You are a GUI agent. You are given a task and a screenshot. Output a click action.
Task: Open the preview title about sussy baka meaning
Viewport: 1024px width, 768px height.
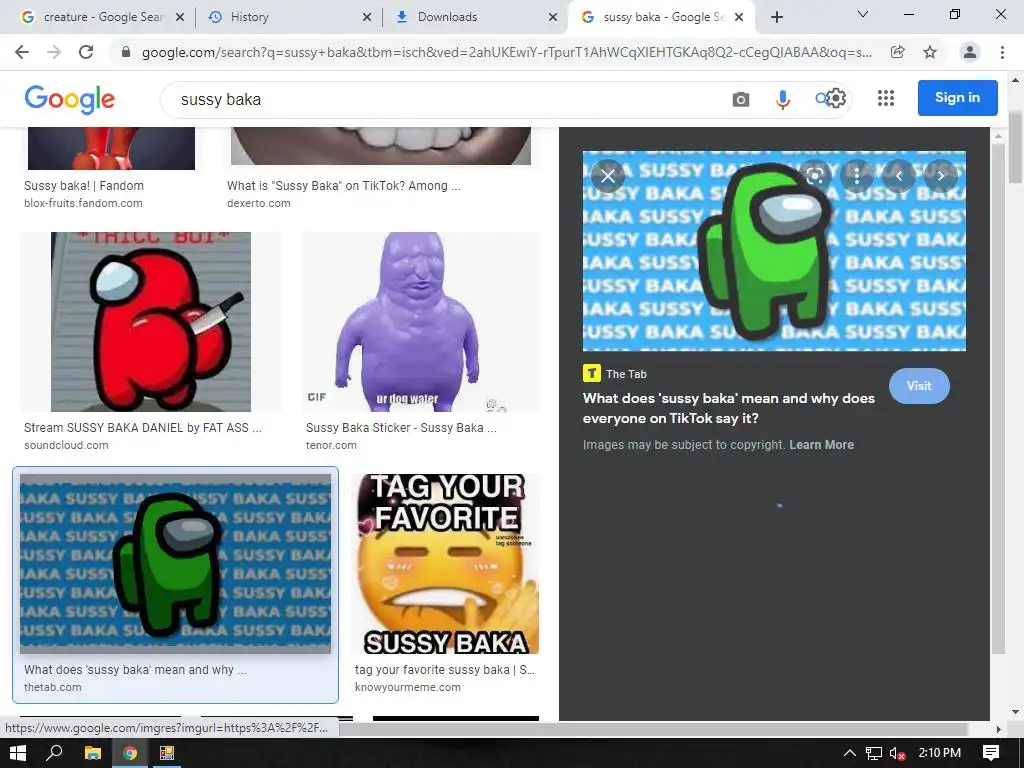coord(729,408)
